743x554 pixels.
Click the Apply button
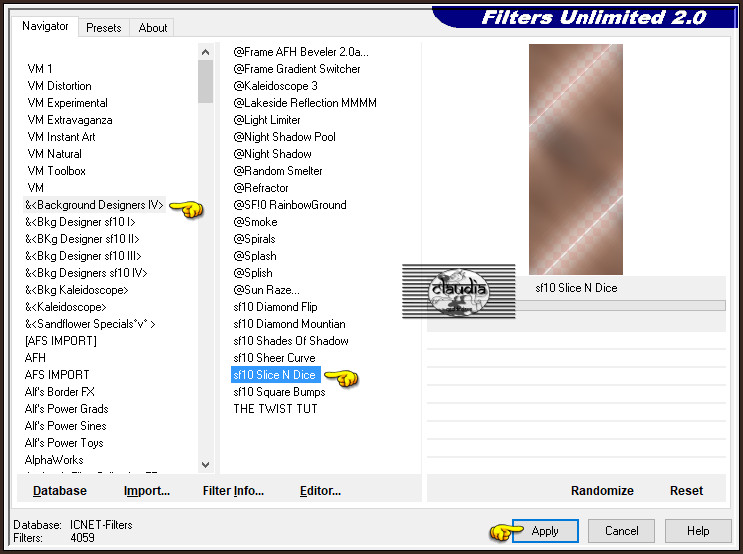[x=545, y=531]
